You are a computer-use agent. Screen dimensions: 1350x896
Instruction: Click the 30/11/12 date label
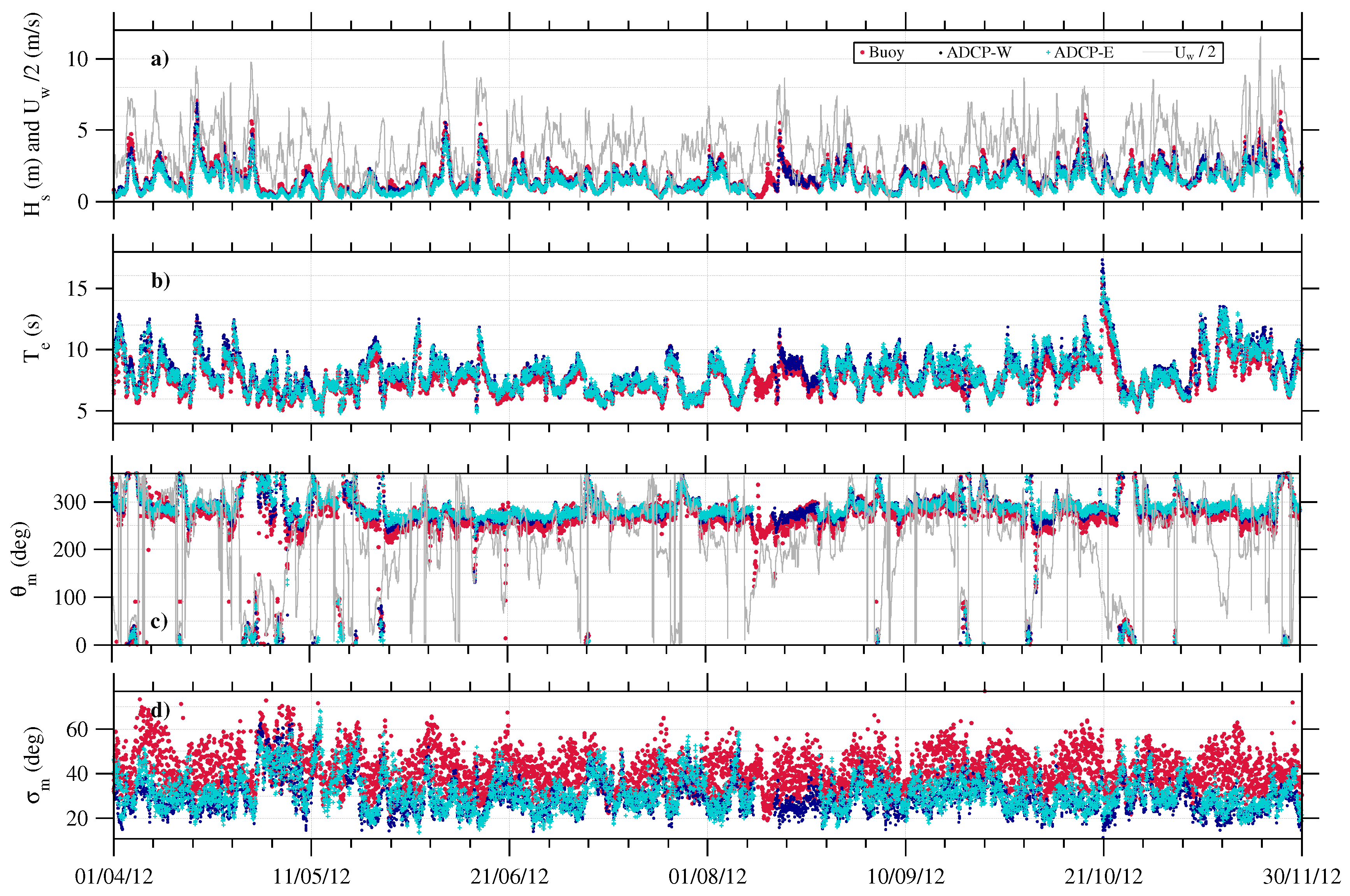tap(1301, 877)
